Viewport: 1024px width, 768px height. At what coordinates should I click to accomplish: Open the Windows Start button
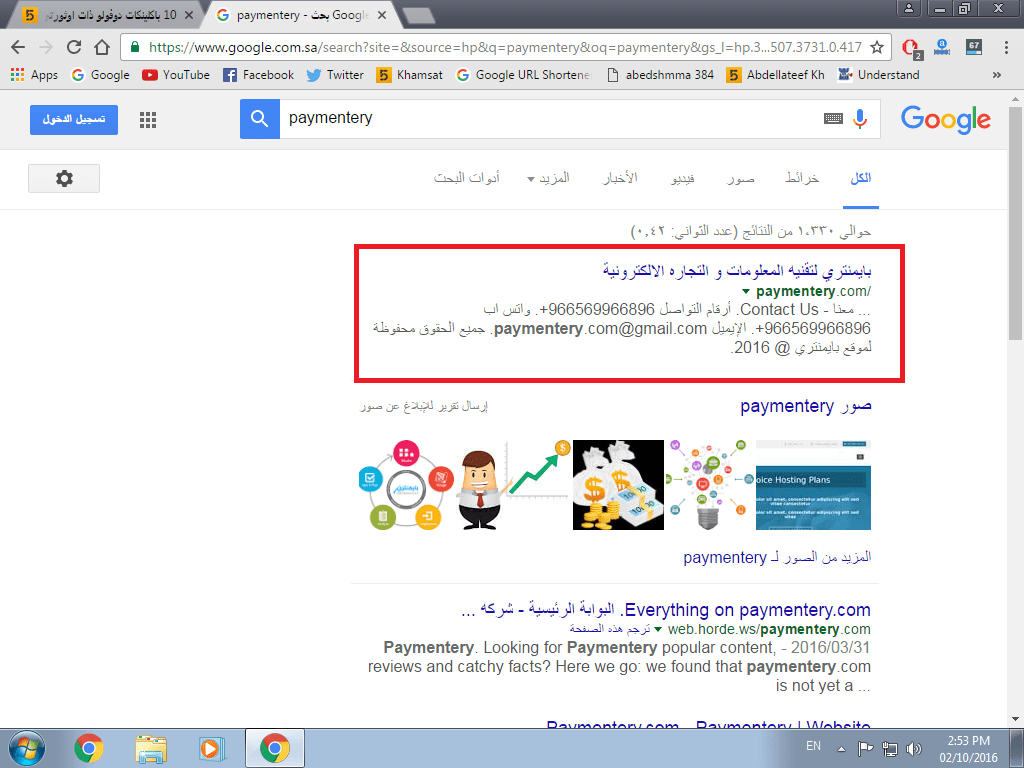pos(26,748)
